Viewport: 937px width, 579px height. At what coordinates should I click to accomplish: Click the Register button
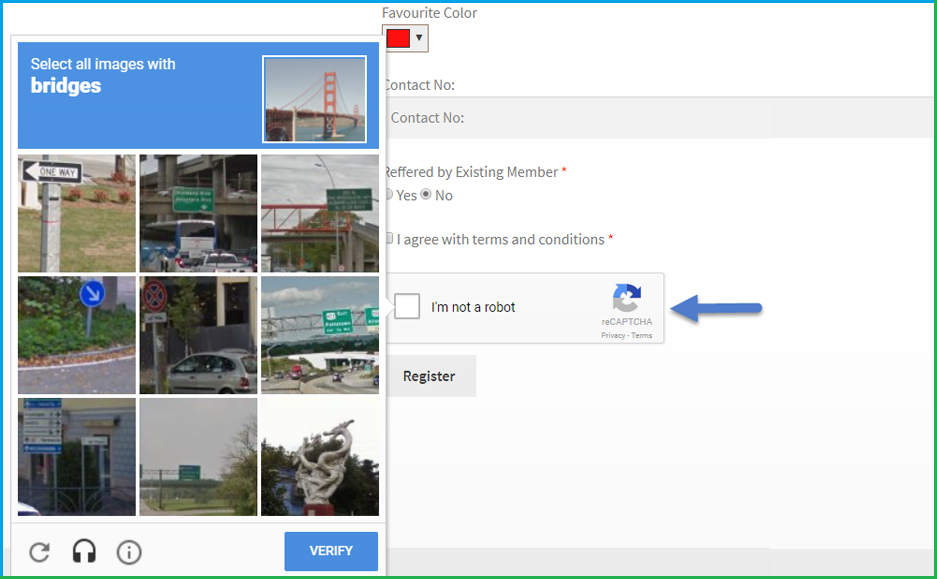point(429,376)
